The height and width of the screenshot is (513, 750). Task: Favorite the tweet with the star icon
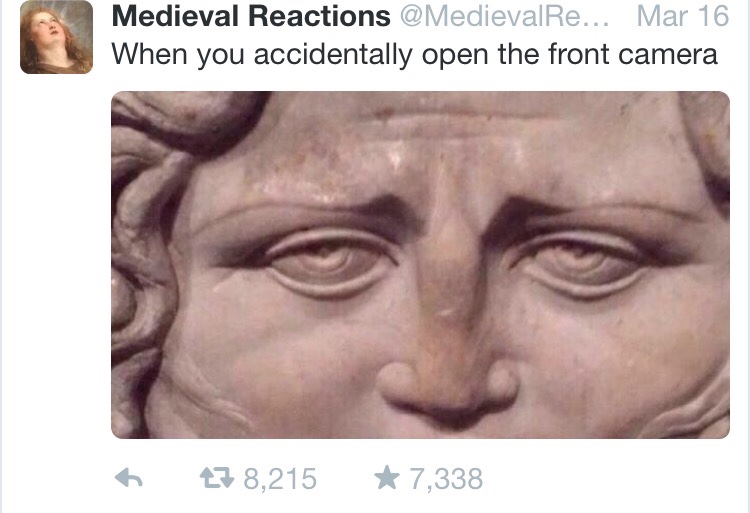(386, 478)
